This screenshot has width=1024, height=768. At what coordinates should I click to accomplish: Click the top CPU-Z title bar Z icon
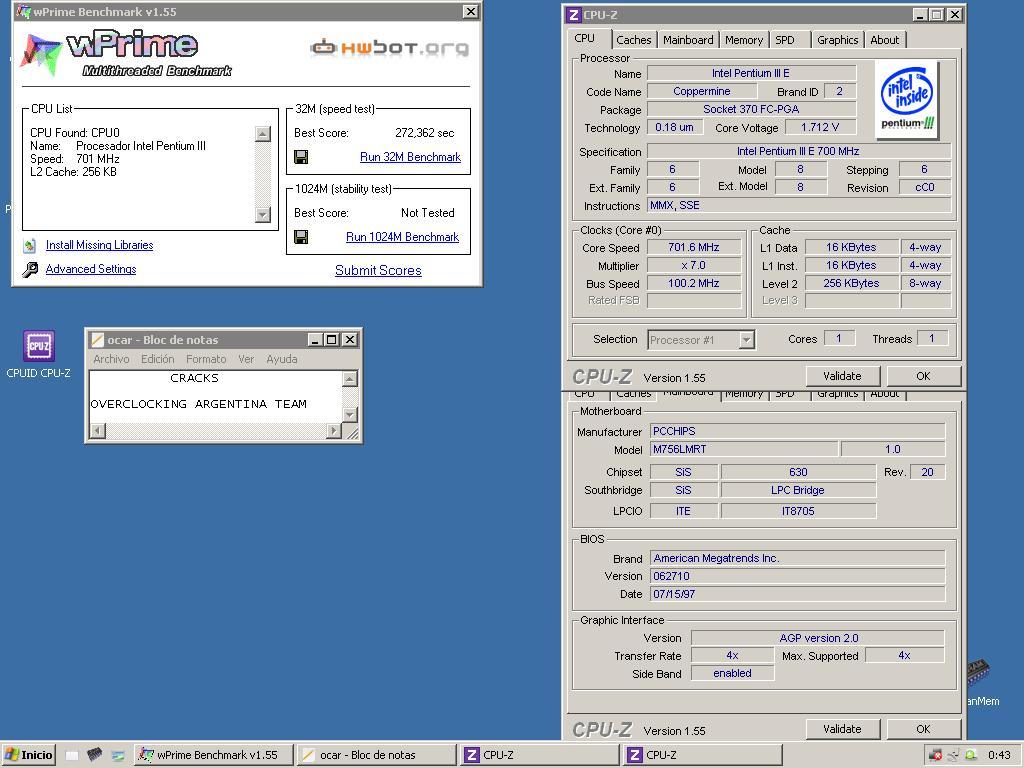573,14
